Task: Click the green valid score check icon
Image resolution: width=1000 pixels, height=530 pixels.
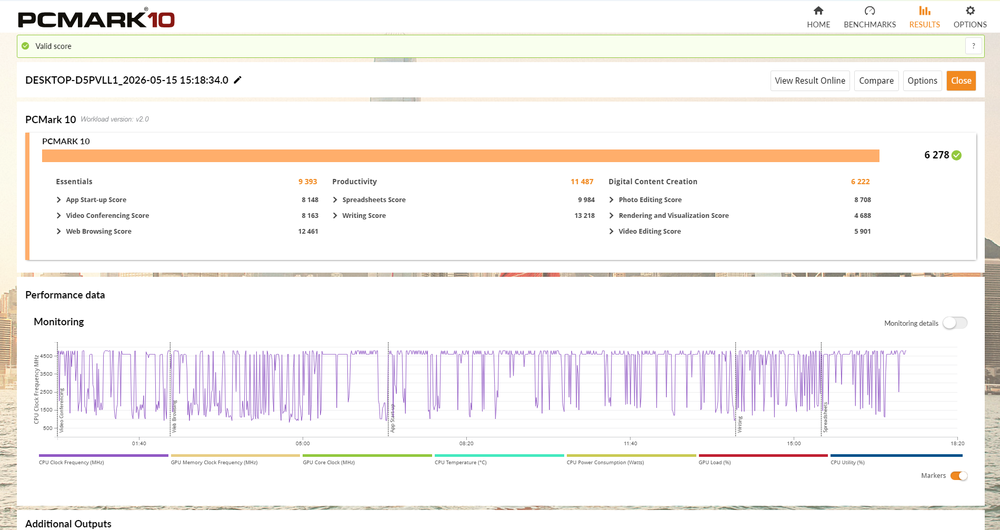Action: pos(26,46)
